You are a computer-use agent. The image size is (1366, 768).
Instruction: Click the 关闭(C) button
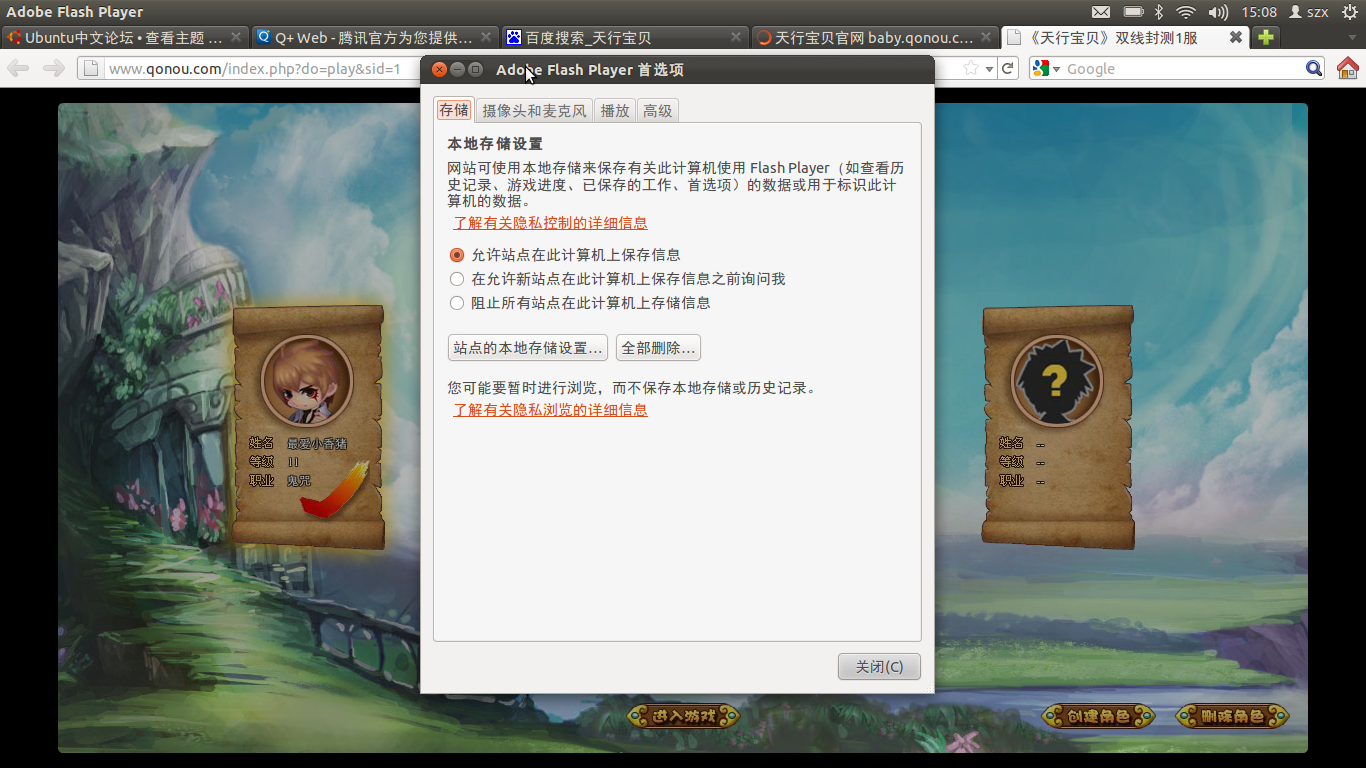(879, 667)
